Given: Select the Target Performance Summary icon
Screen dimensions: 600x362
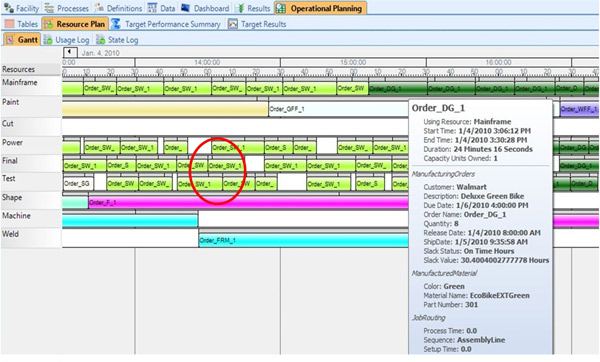Looking at the screenshot, I should click(x=116, y=24).
